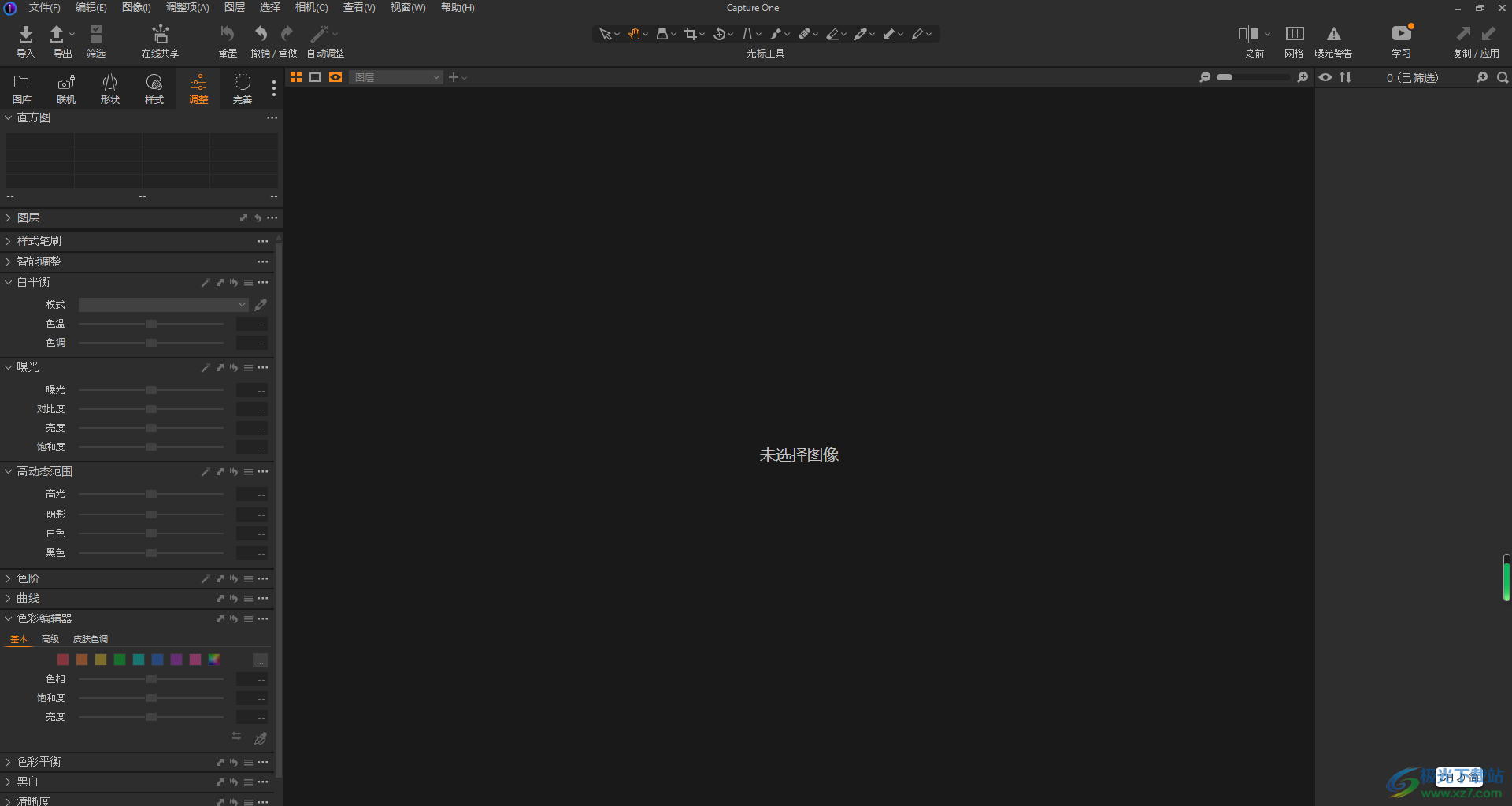The width and height of the screenshot is (1512, 806).
Task: Open the Edit (编辑) menu
Action: coord(91,7)
